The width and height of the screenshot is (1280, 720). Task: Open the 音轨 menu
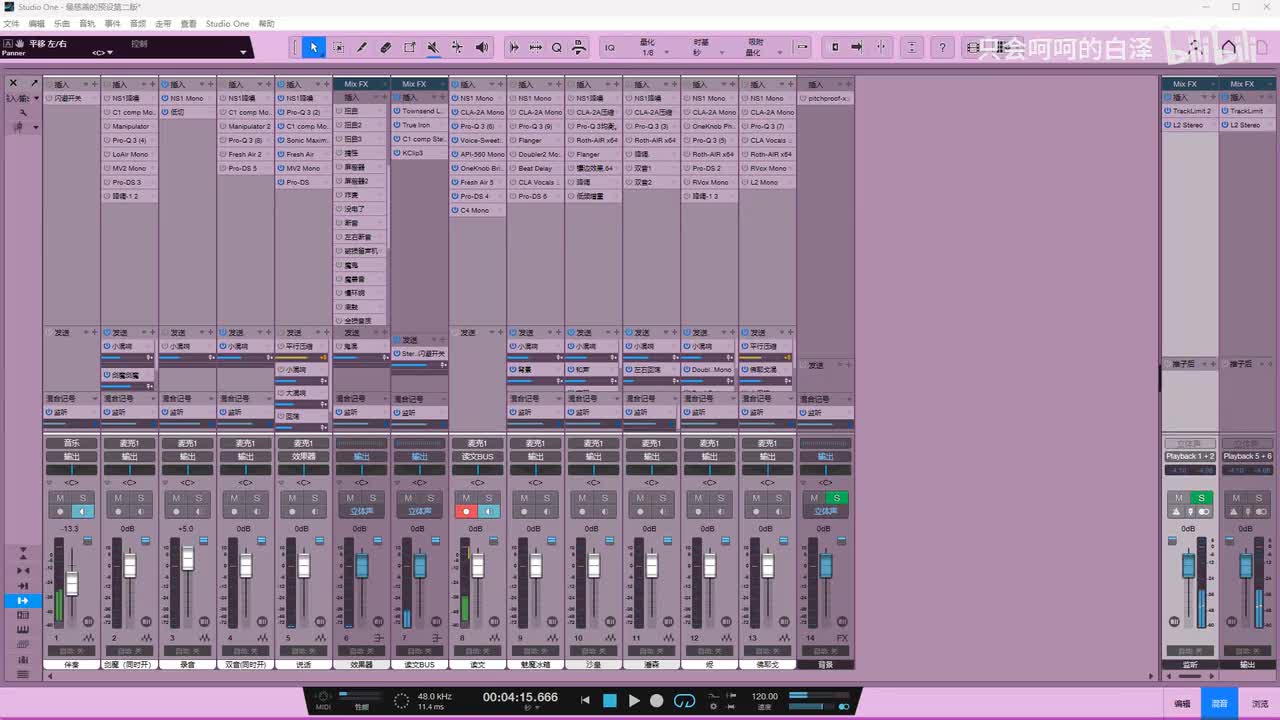pos(87,23)
